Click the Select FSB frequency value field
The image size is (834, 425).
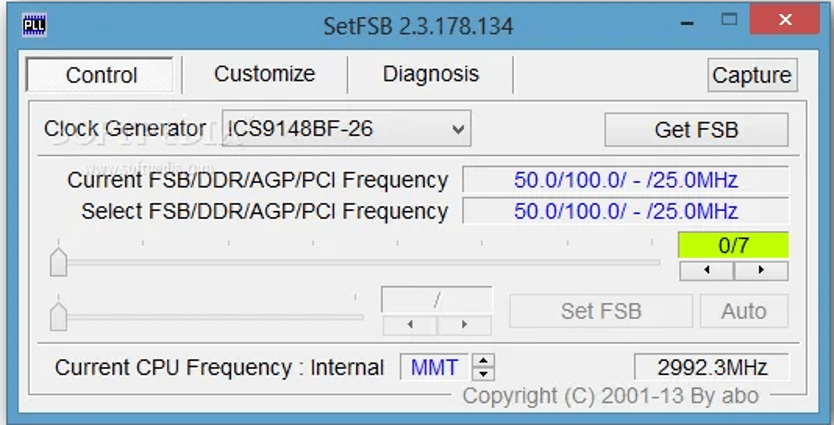coord(625,212)
